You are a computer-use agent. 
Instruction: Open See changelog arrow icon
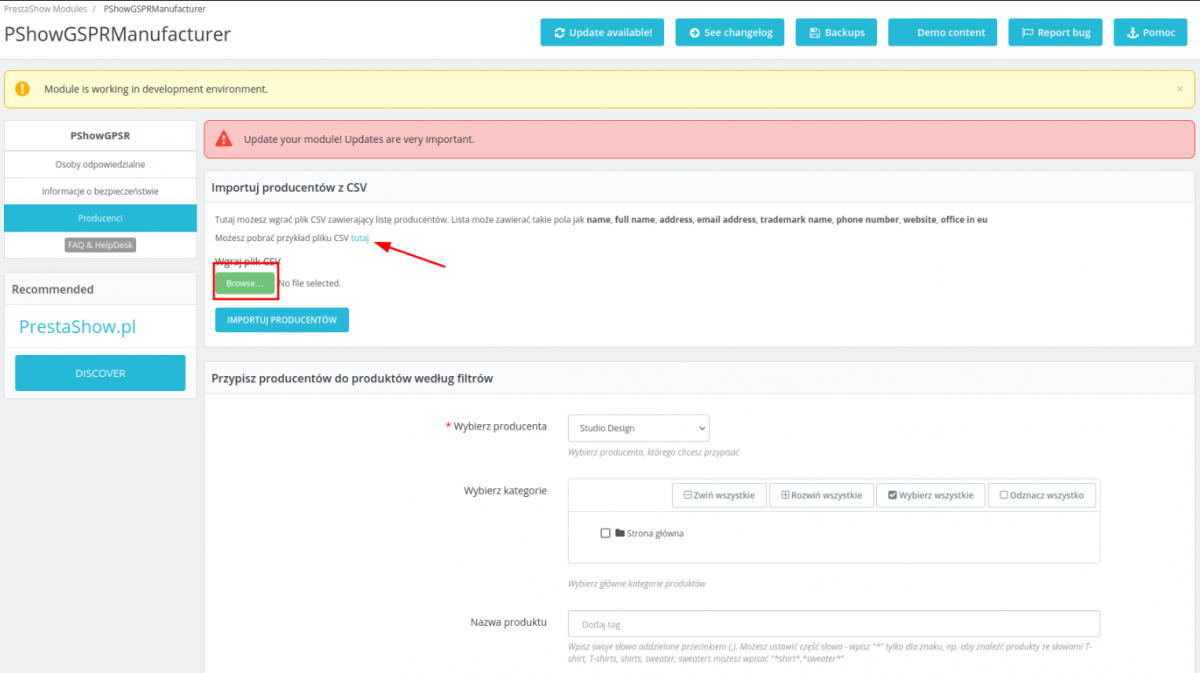tap(694, 32)
